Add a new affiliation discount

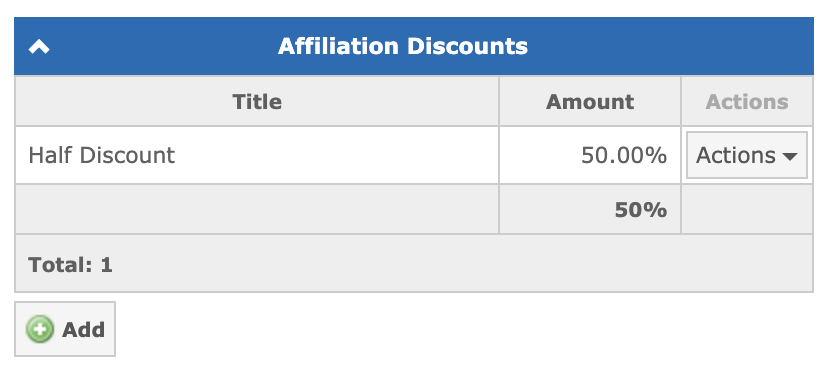[x=65, y=329]
